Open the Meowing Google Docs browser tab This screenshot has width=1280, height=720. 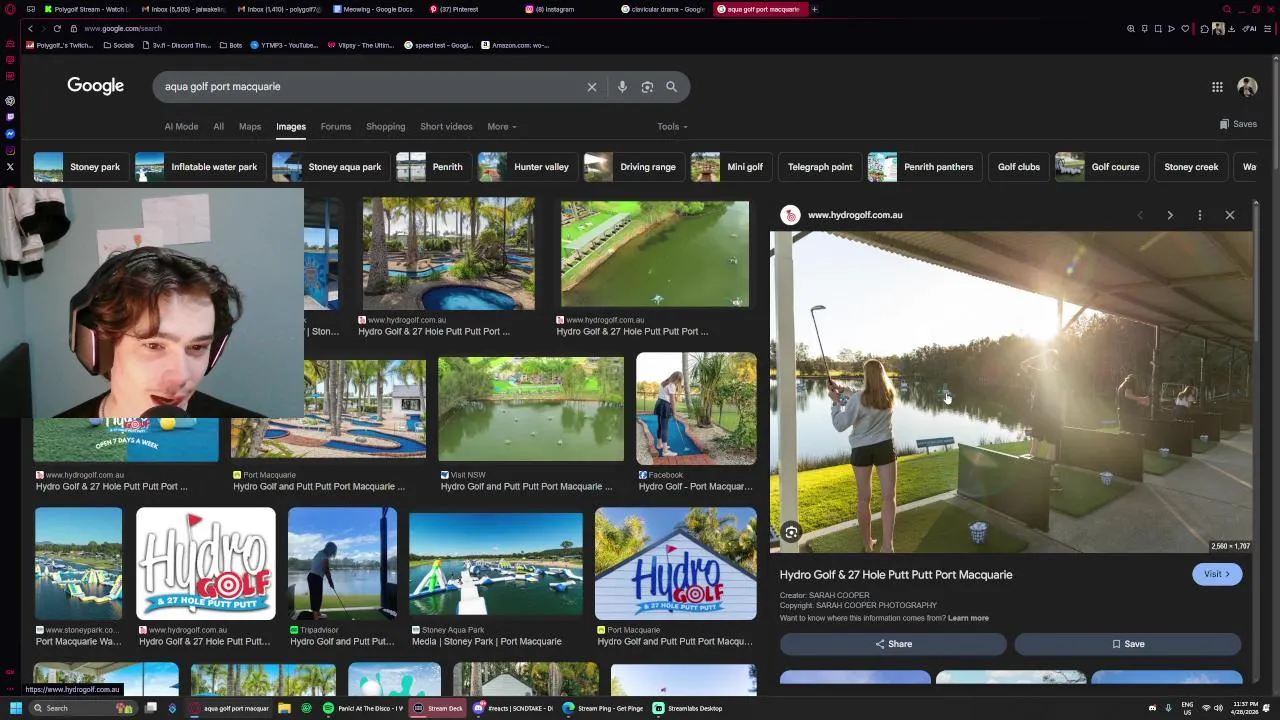pos(373,9)
